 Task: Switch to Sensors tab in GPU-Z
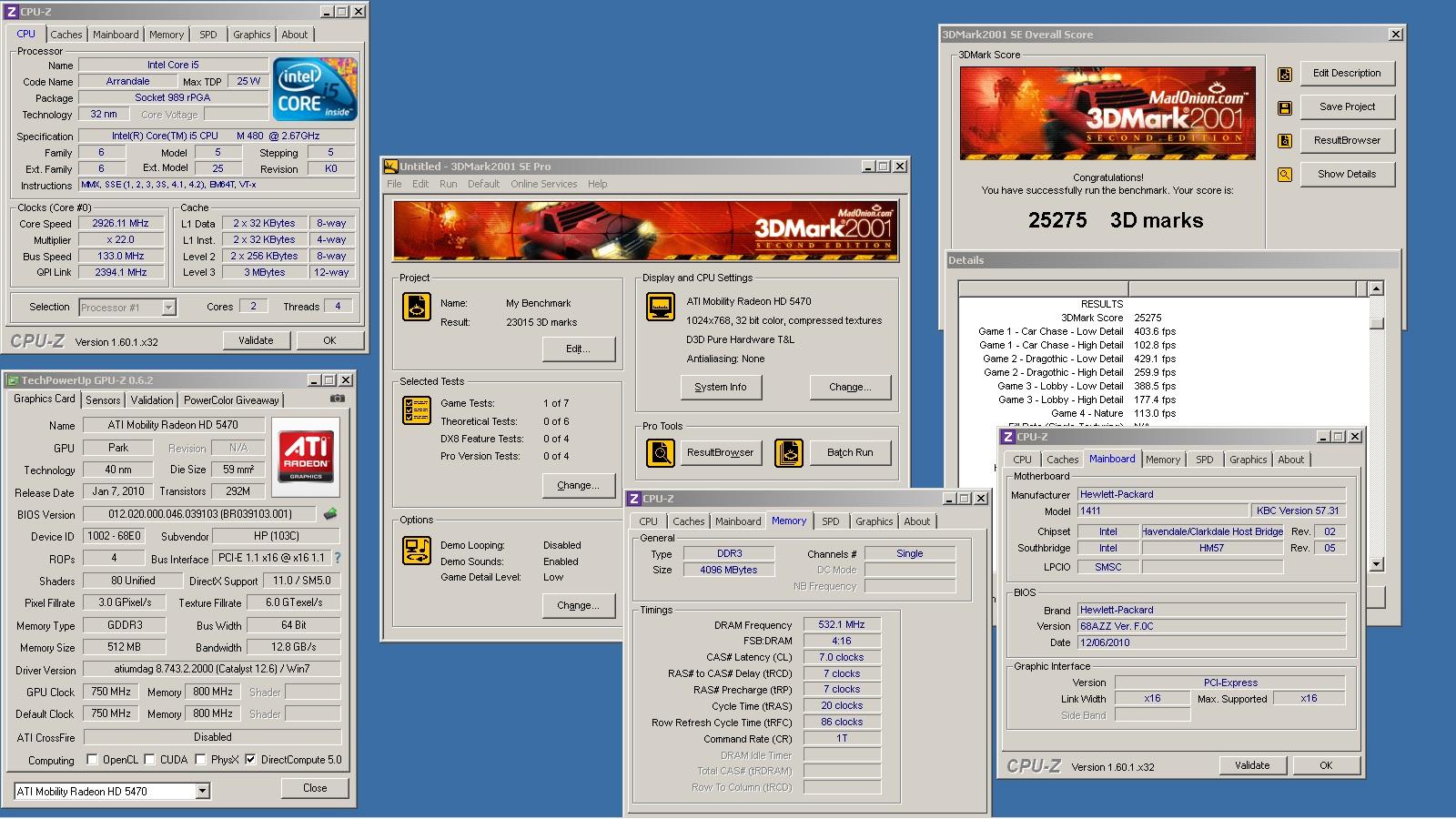click(x=103, y=400)
